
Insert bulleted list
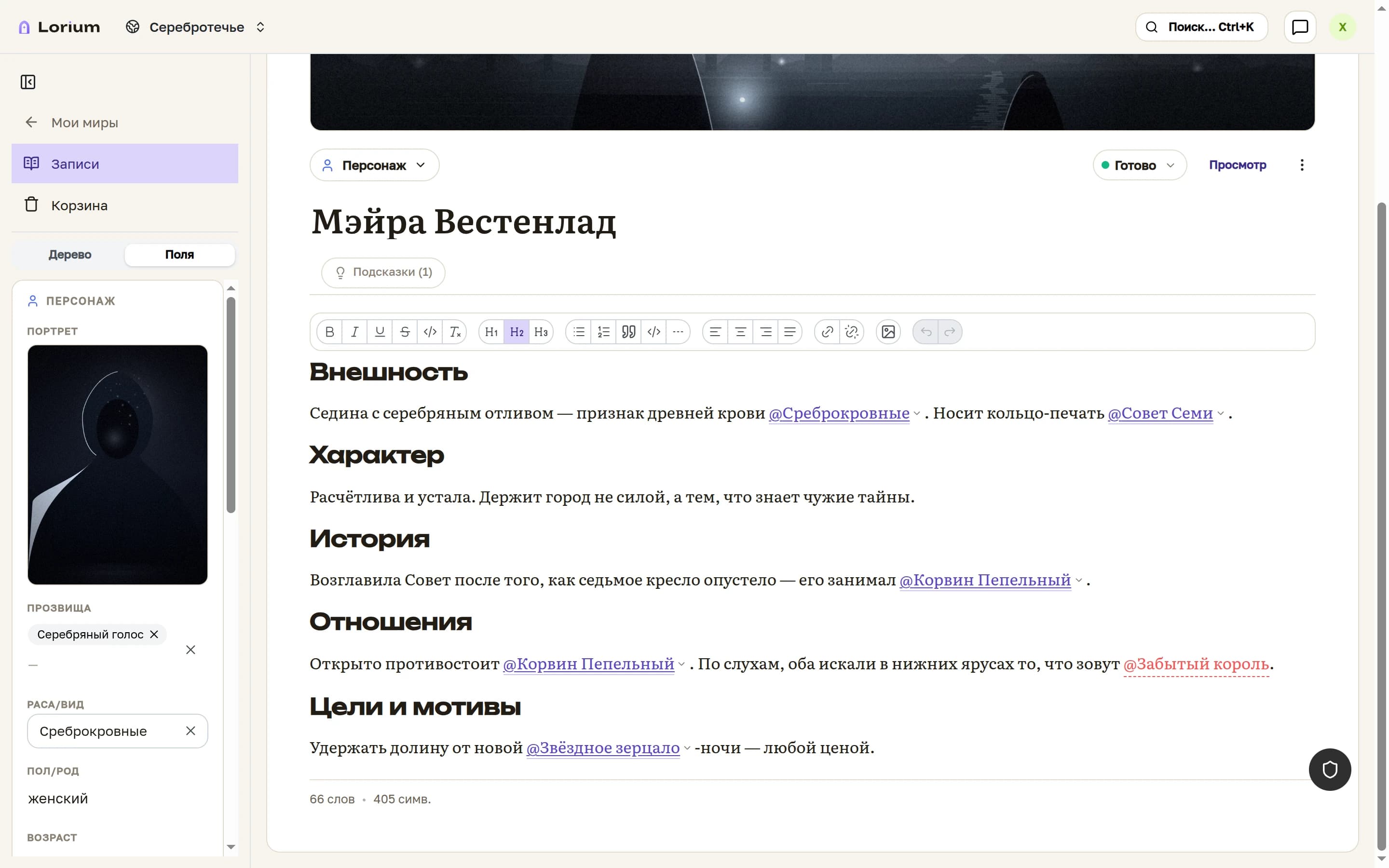click(x=579, y=332)
